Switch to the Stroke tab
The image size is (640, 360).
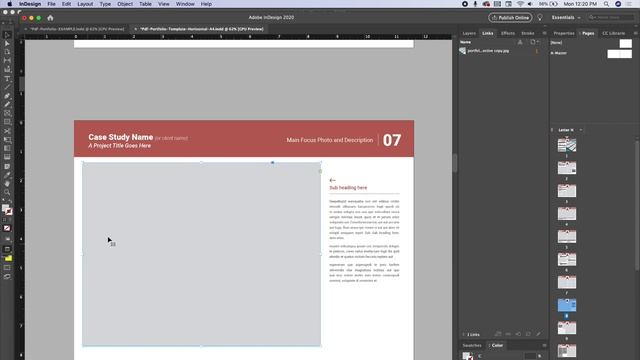[528, 33]
